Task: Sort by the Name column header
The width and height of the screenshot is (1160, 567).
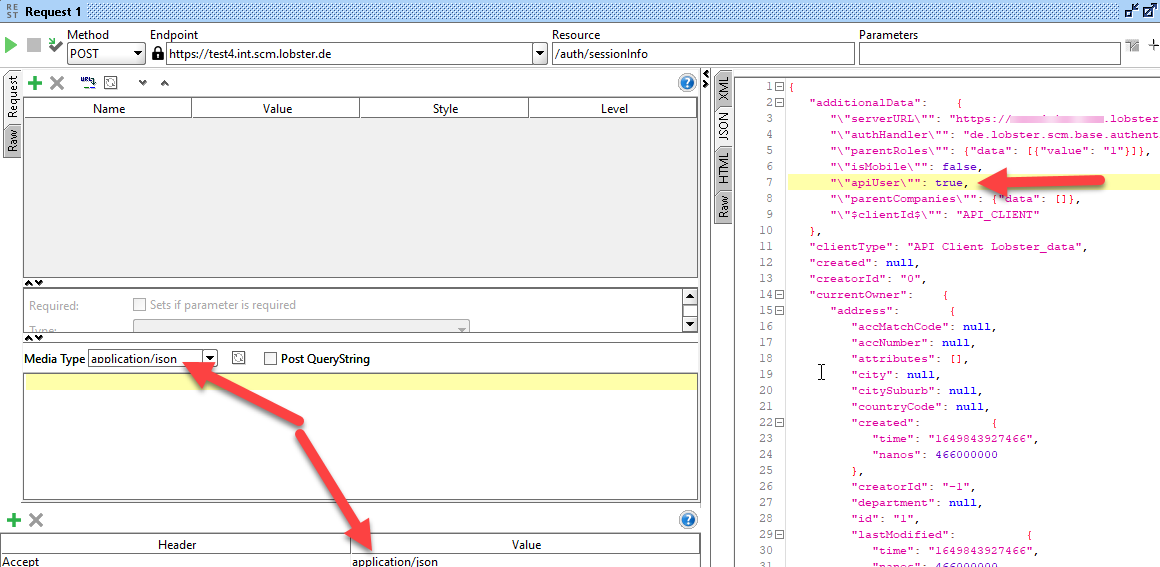Action: pos(109,109)
